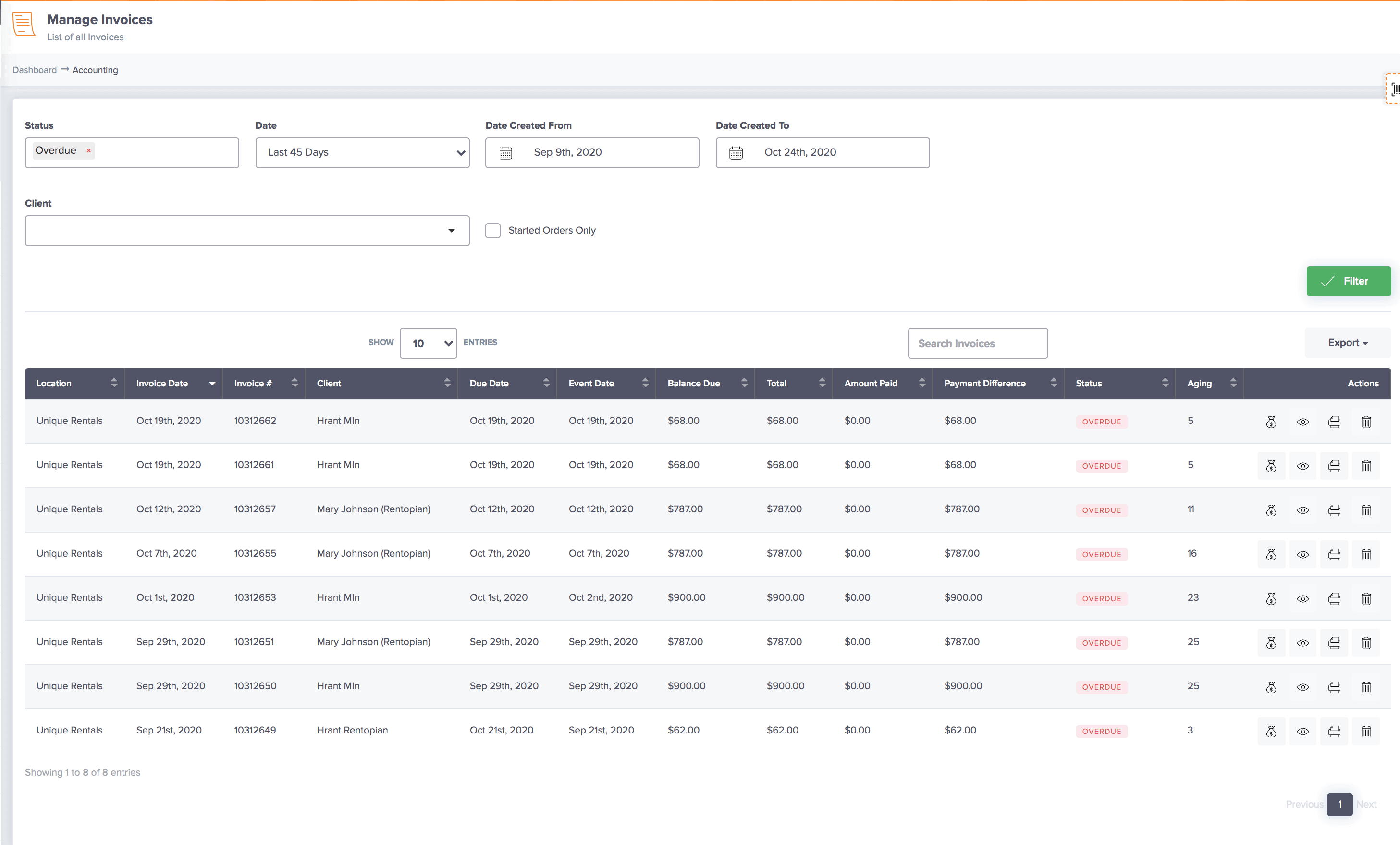1400x845 pixels.
Task: Open the Show entries count dropdown
Action: [428, 343]
